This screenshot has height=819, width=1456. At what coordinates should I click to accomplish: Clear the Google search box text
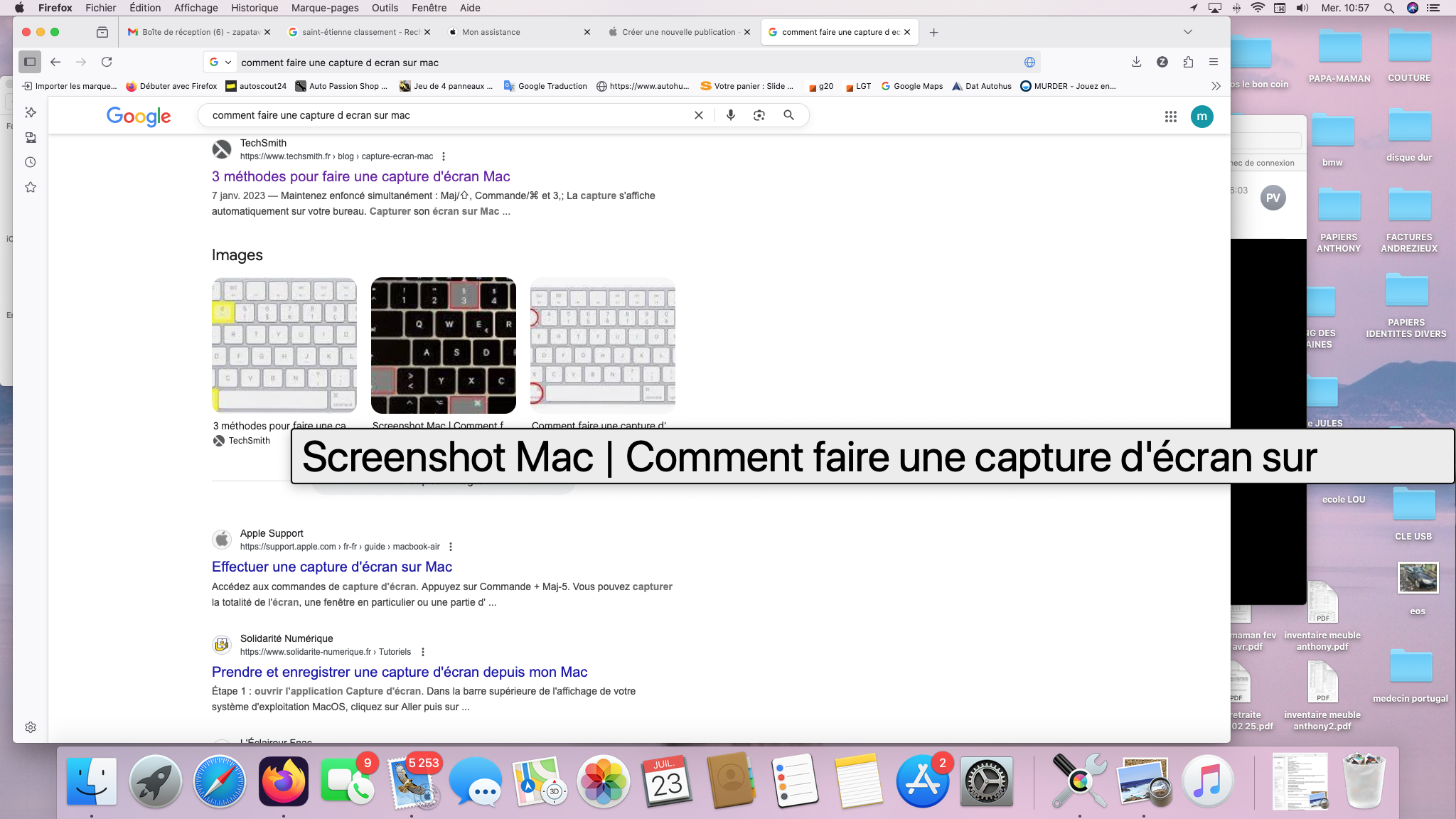pos(698,115)
